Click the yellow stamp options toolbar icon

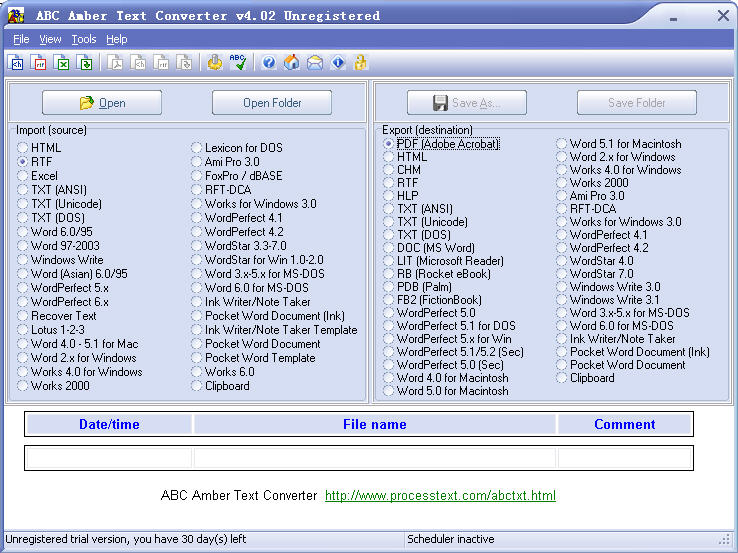(215, 62)
